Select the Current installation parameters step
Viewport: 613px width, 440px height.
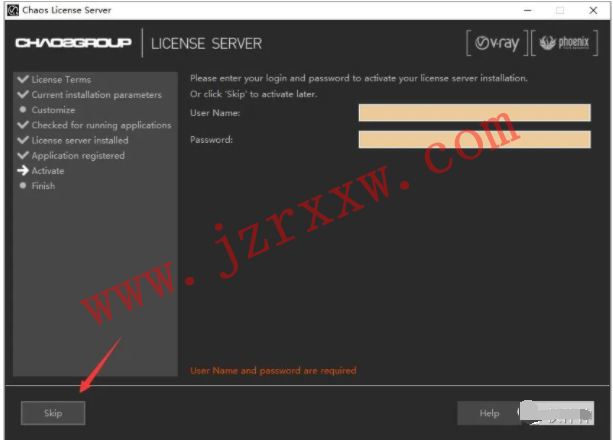point(97,95)
